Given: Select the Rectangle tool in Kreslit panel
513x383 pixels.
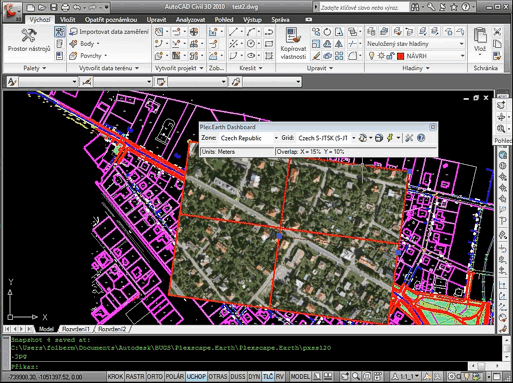Looking at the screenshot, I should pos(269,44).
